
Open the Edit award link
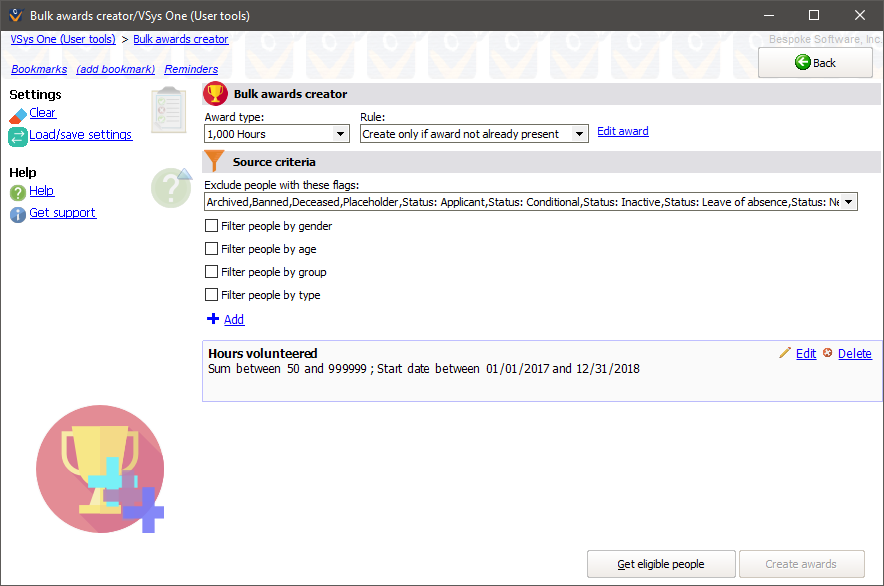pyautogui.click(x=622, y=132)
